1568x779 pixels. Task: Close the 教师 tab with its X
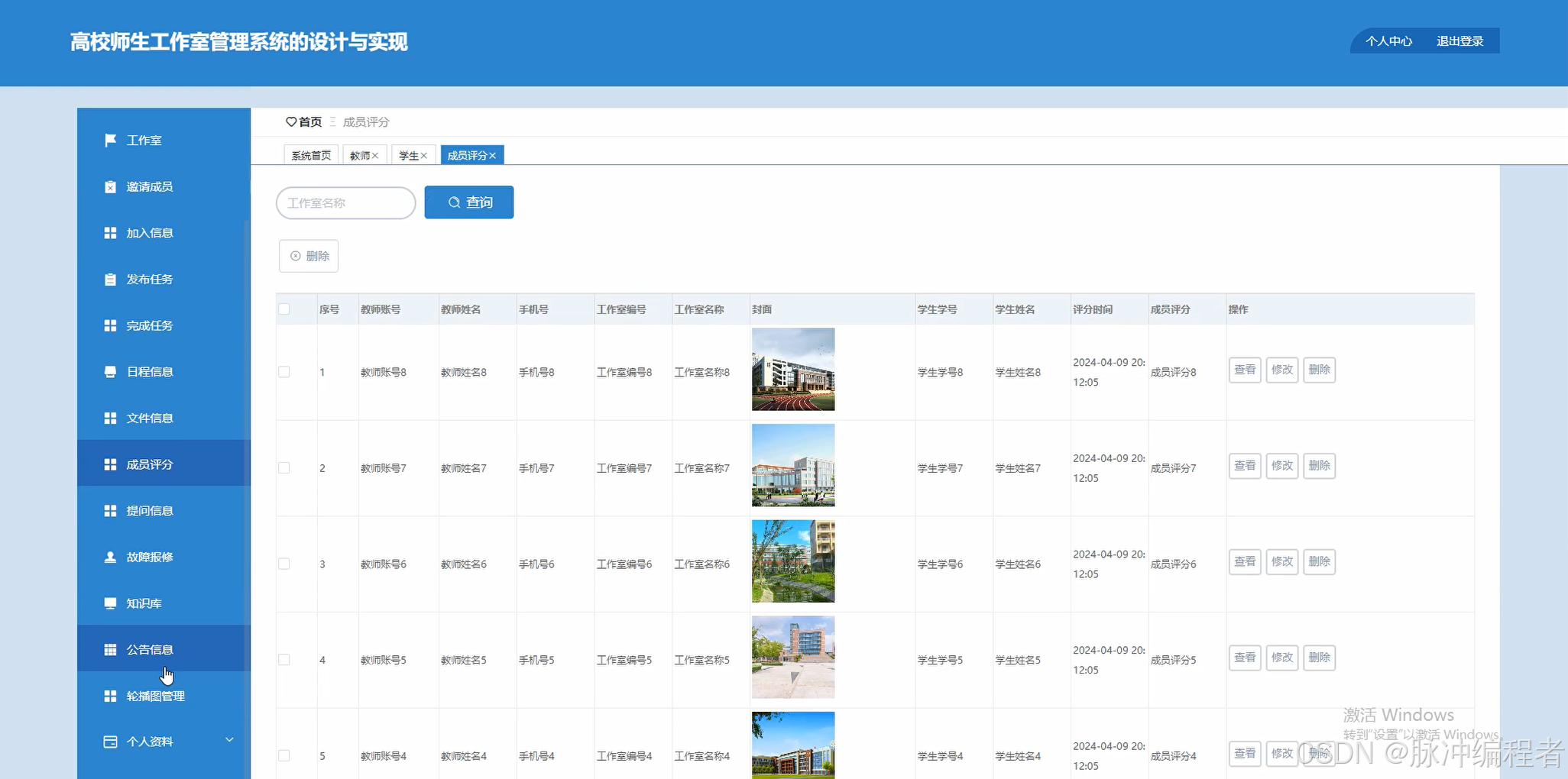[375, 156]
